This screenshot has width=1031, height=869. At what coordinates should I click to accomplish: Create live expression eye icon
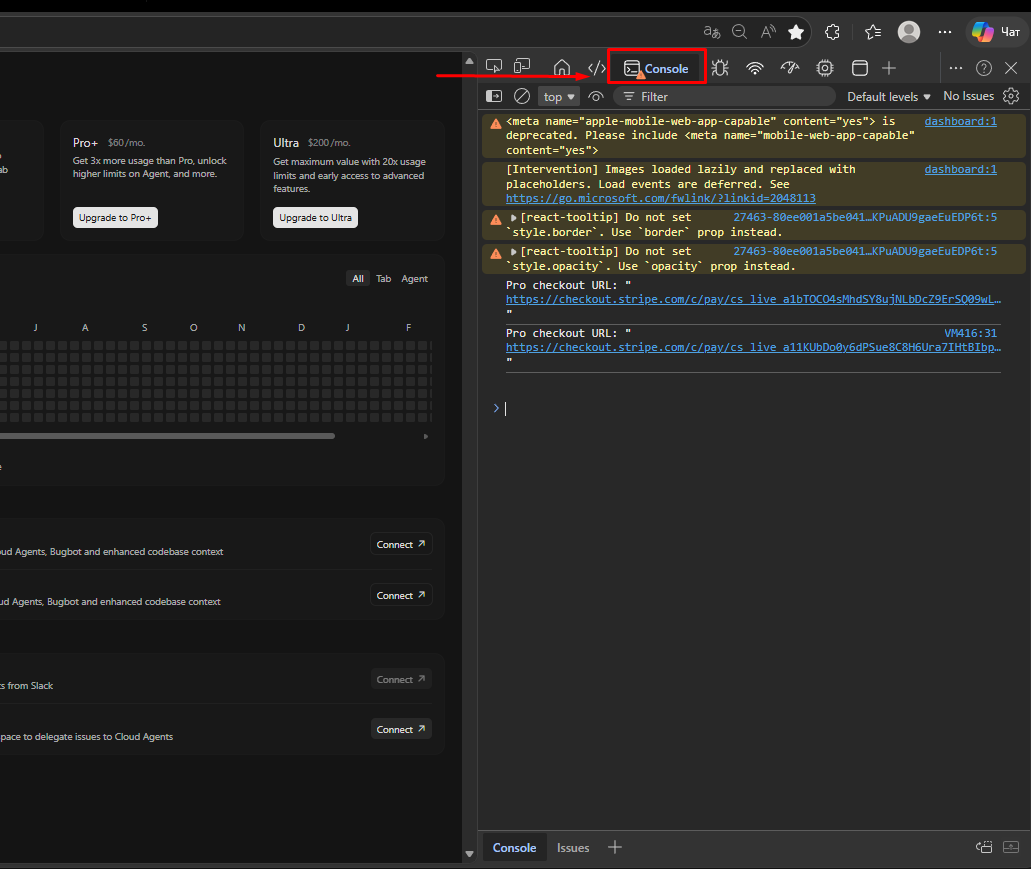tap(596, 97)
